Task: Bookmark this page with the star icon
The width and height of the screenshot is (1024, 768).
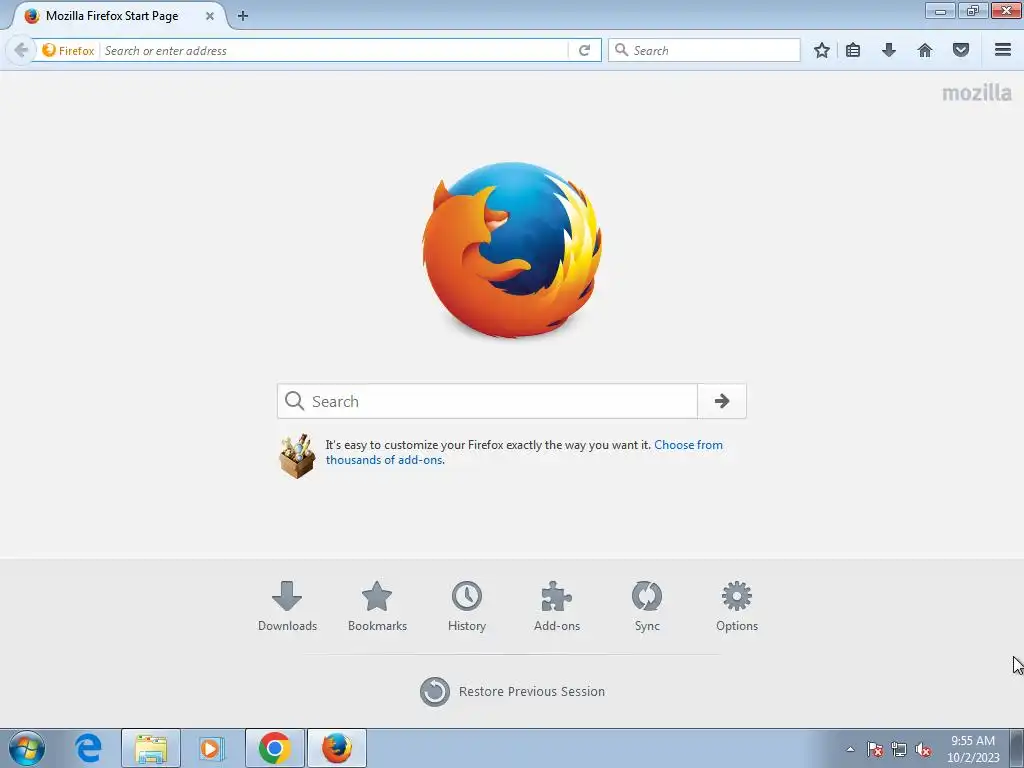Action: pyautogui.click(x=822, y=50)
